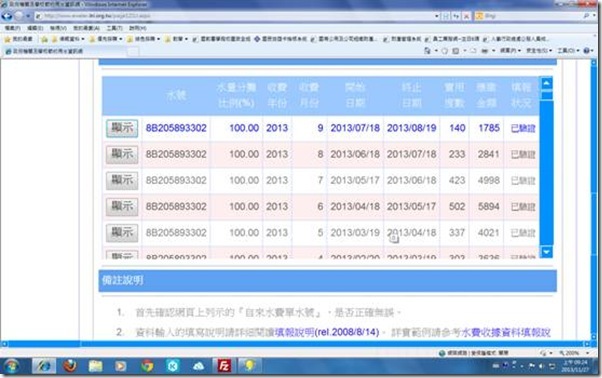Click 顯示 button for month 7 row

(122, 180)
